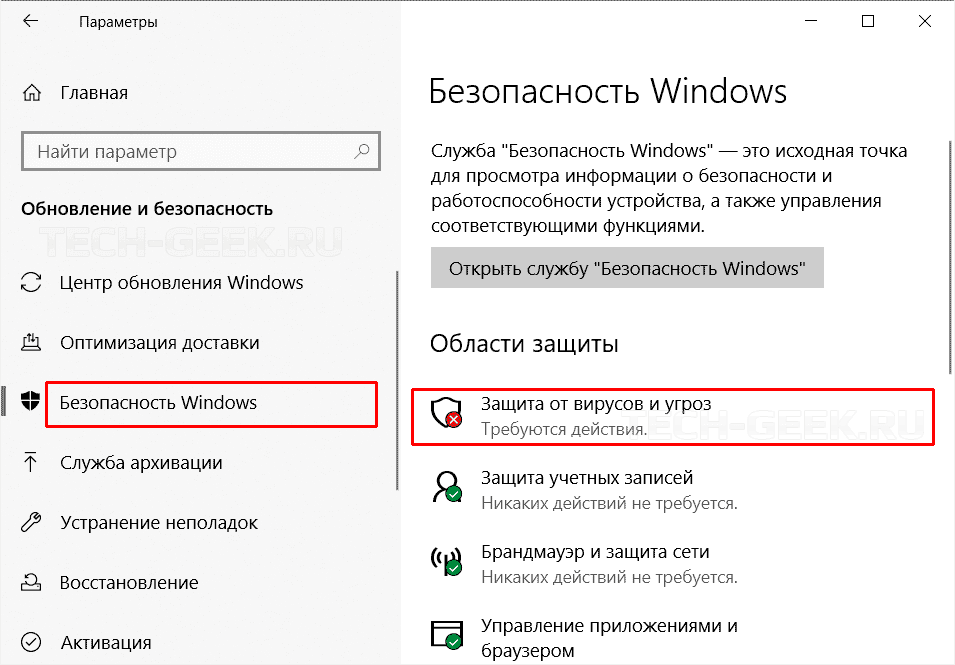Click the Backup (Служба архивации) arrow icon

(31, 463)
